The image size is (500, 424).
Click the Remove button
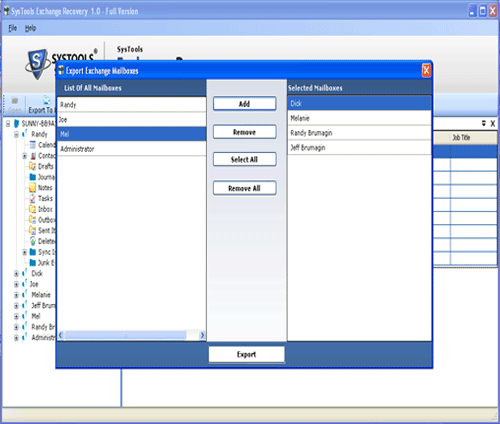tap(244, 132)
